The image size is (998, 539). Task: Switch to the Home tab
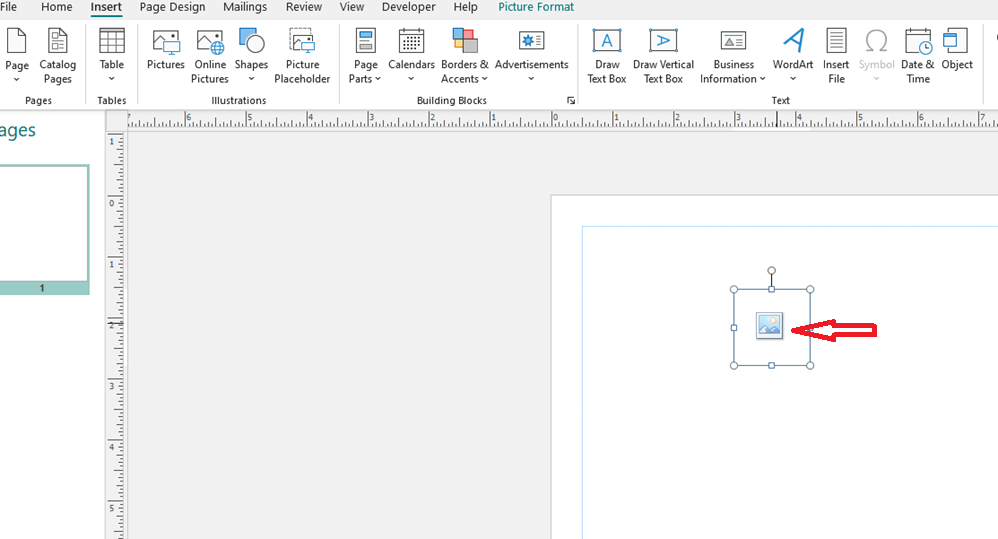pos(57,7)
